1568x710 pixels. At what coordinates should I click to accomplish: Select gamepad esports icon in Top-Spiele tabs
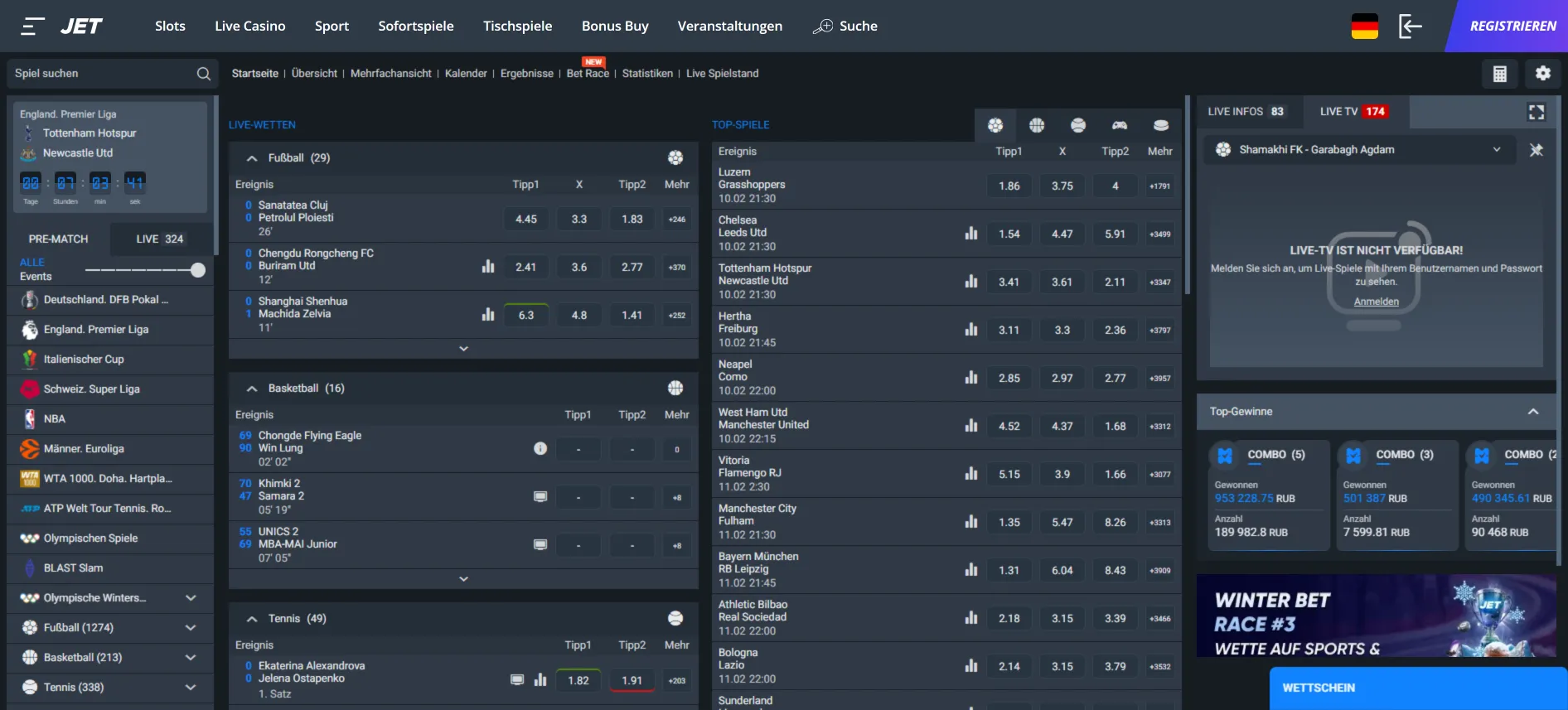(1120, 125)
